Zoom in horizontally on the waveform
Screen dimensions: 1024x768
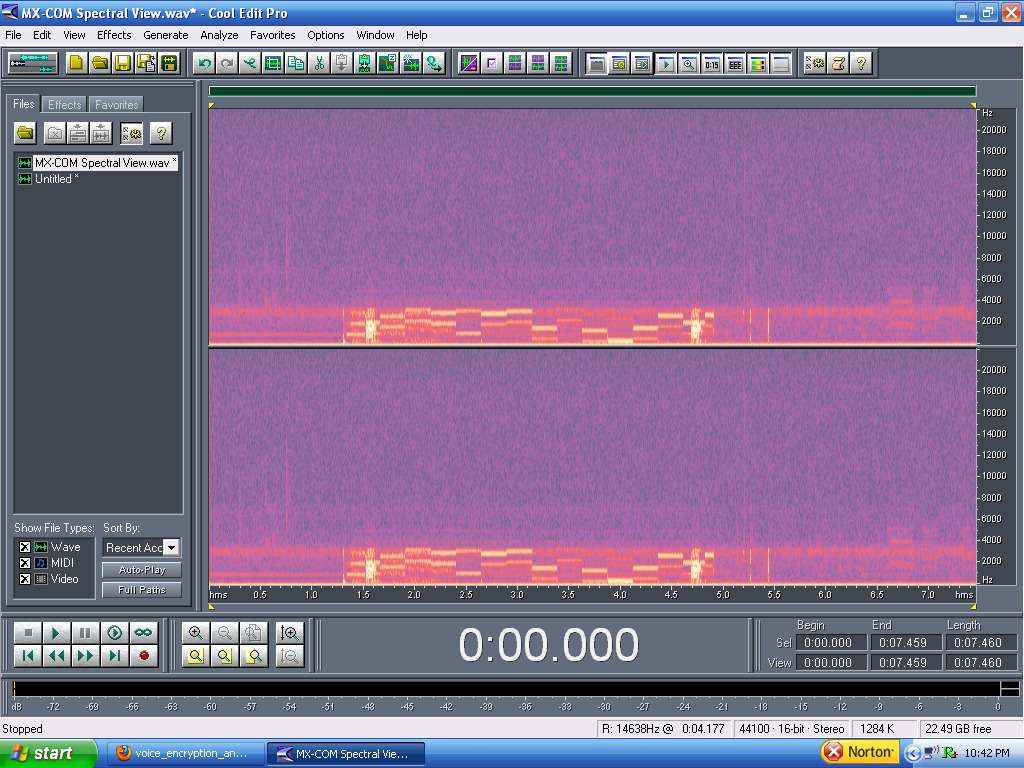coord(195,632)
